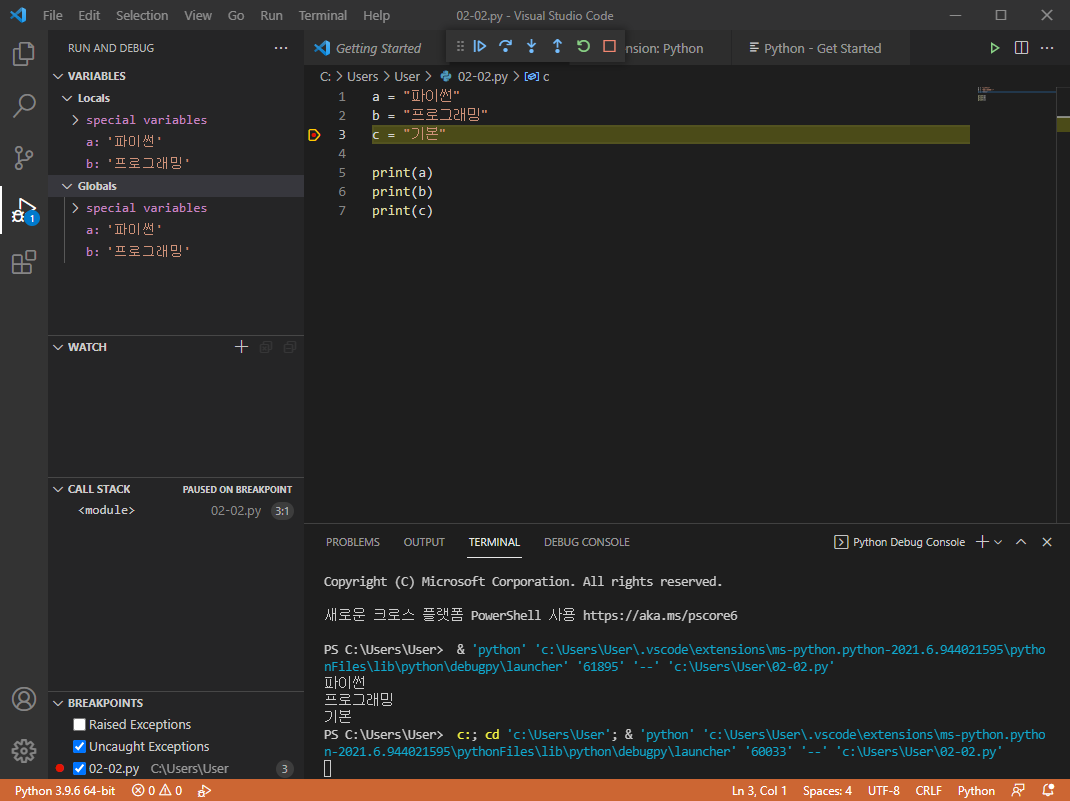The height and width of the screenshot is (801, 1070).
Task: Open editor More Actions ellipsis
Action: coord(1047,48)
